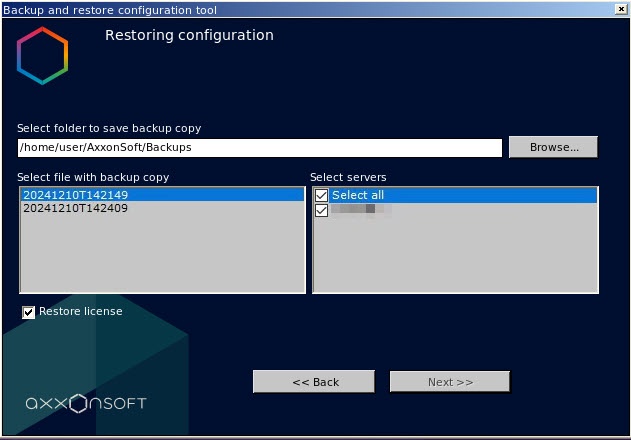Click the Restore license label text
Image resolution: width=631 pixels, height=440 pixels.
pos(80,311)
